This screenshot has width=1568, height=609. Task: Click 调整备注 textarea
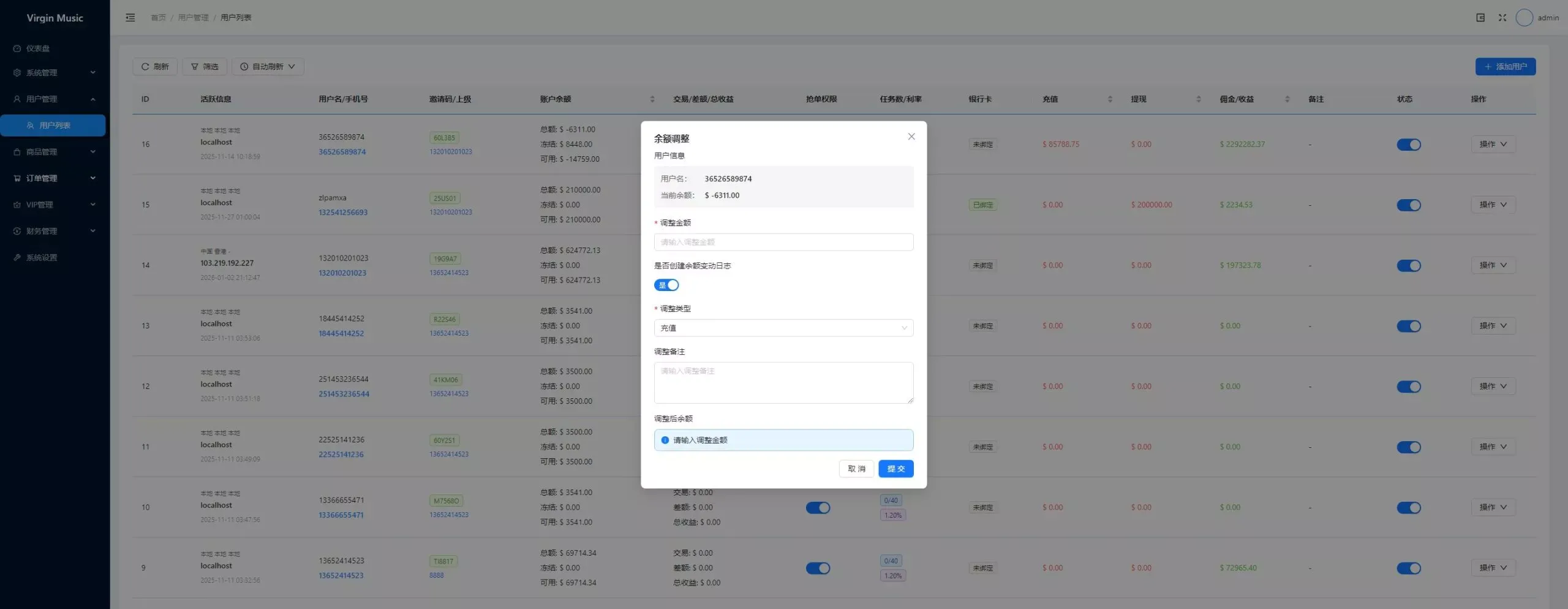783,383
